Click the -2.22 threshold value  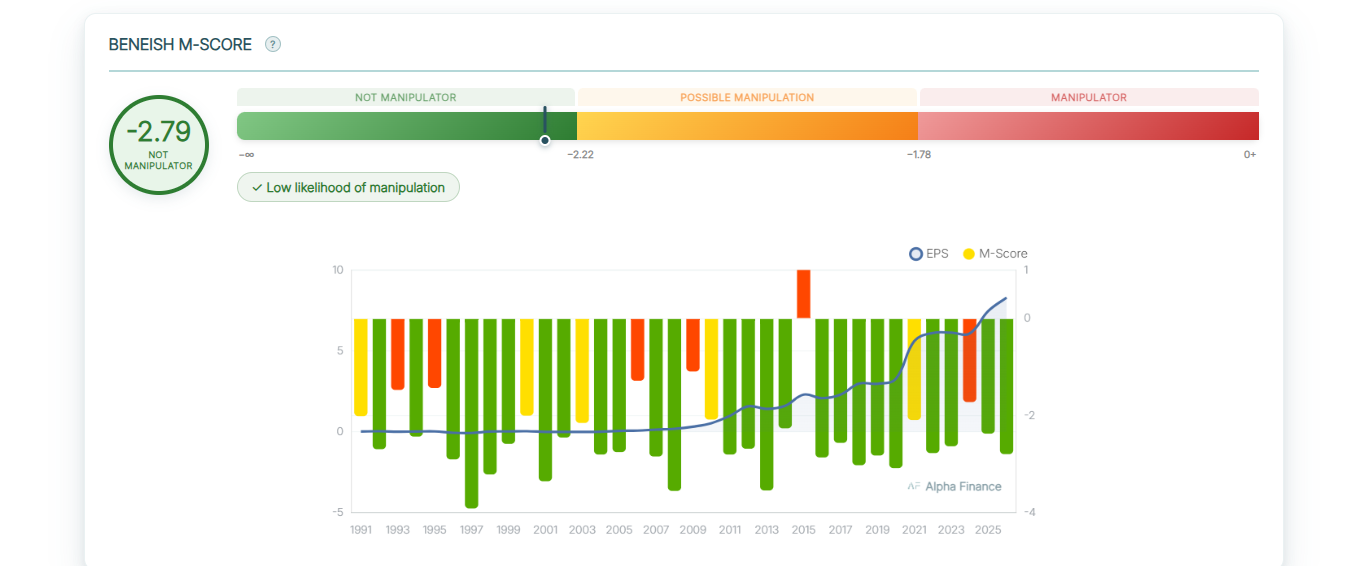coord(581,155)
